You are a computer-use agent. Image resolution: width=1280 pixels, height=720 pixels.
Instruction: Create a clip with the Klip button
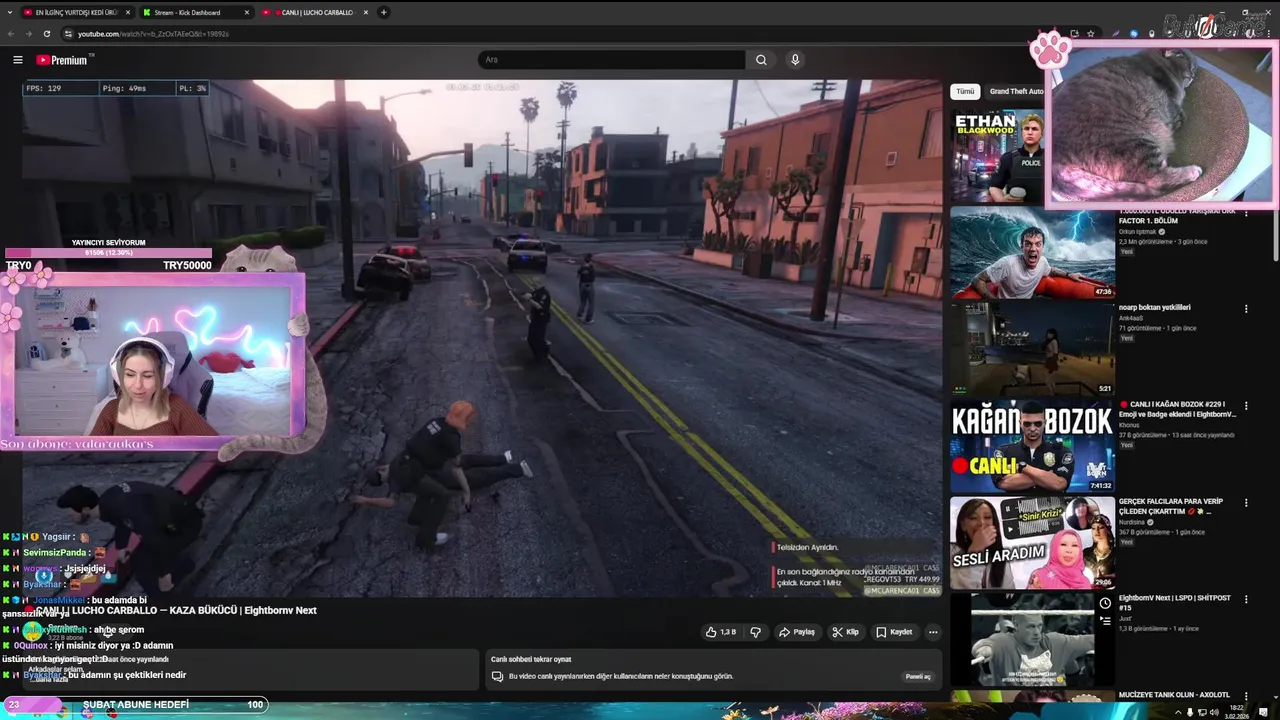tap(845, 632)
